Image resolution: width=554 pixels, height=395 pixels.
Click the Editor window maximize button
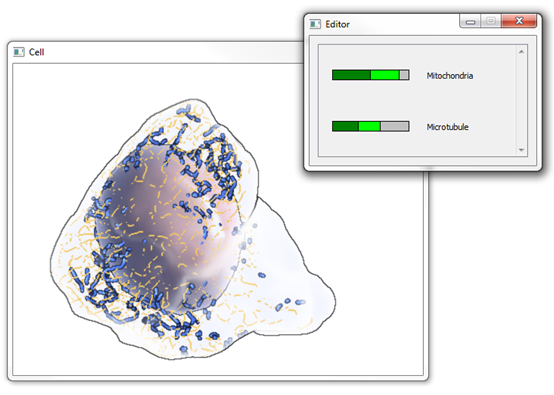point(490,21)
